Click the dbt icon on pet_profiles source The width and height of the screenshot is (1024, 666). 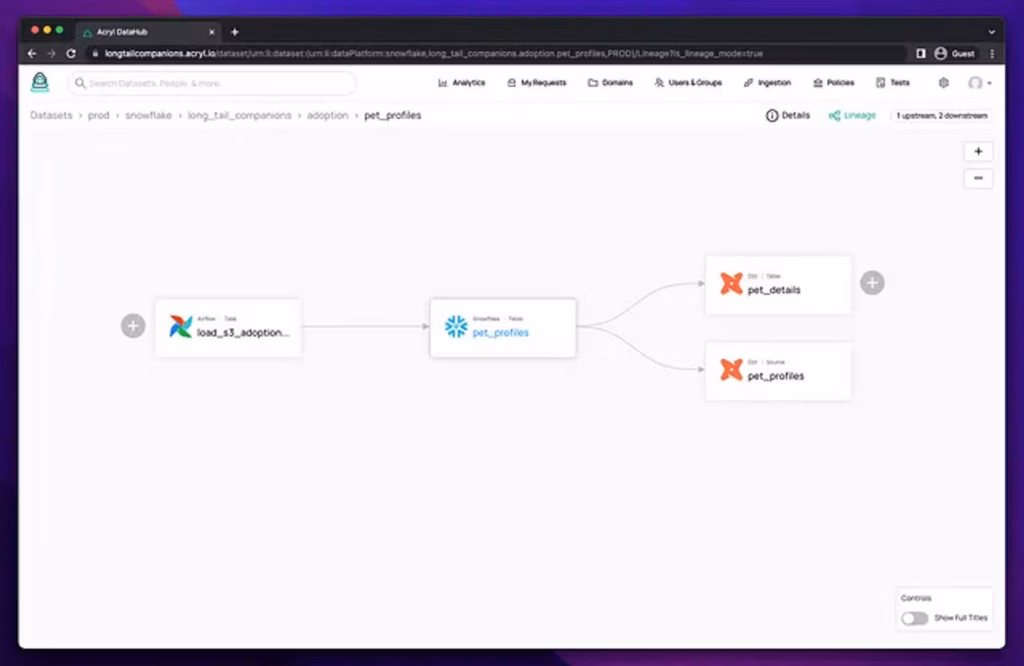click(x=731, y=370)
